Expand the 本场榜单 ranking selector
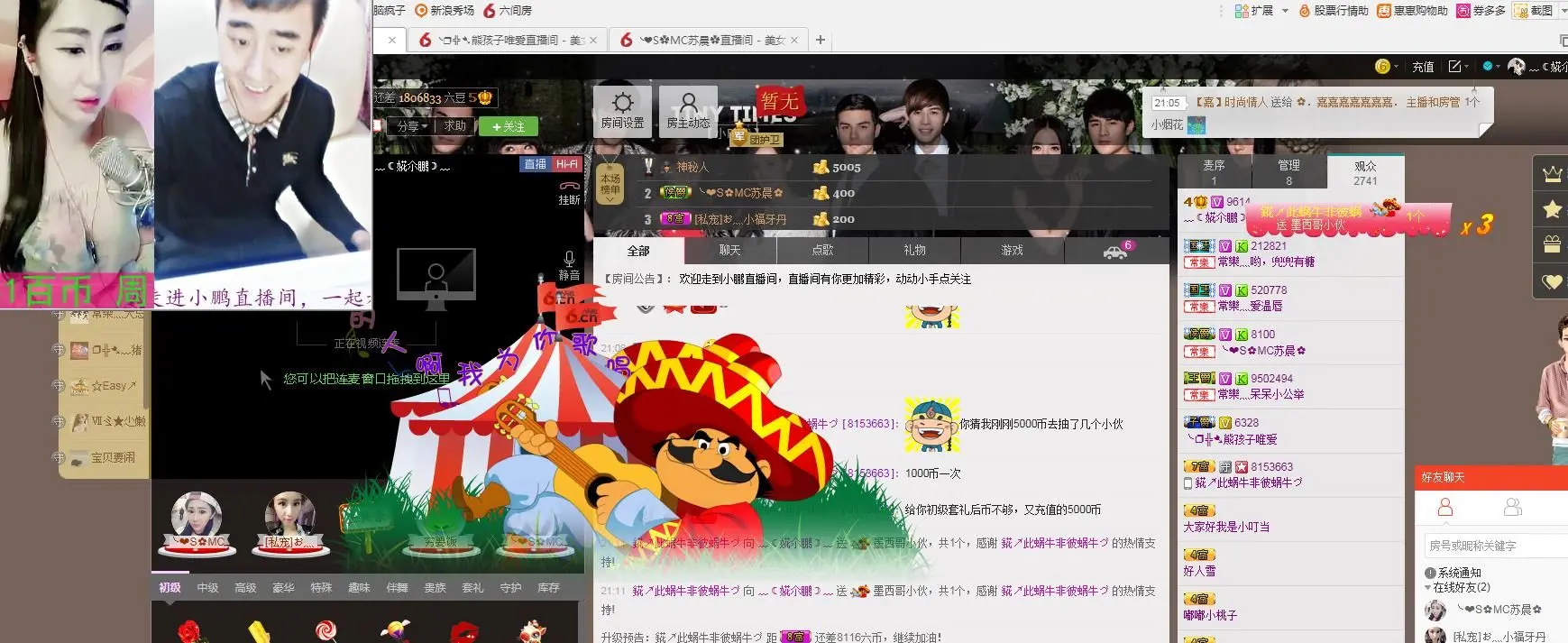The height and width of the screenshot is (643, 1568). [x=610, y=184]
